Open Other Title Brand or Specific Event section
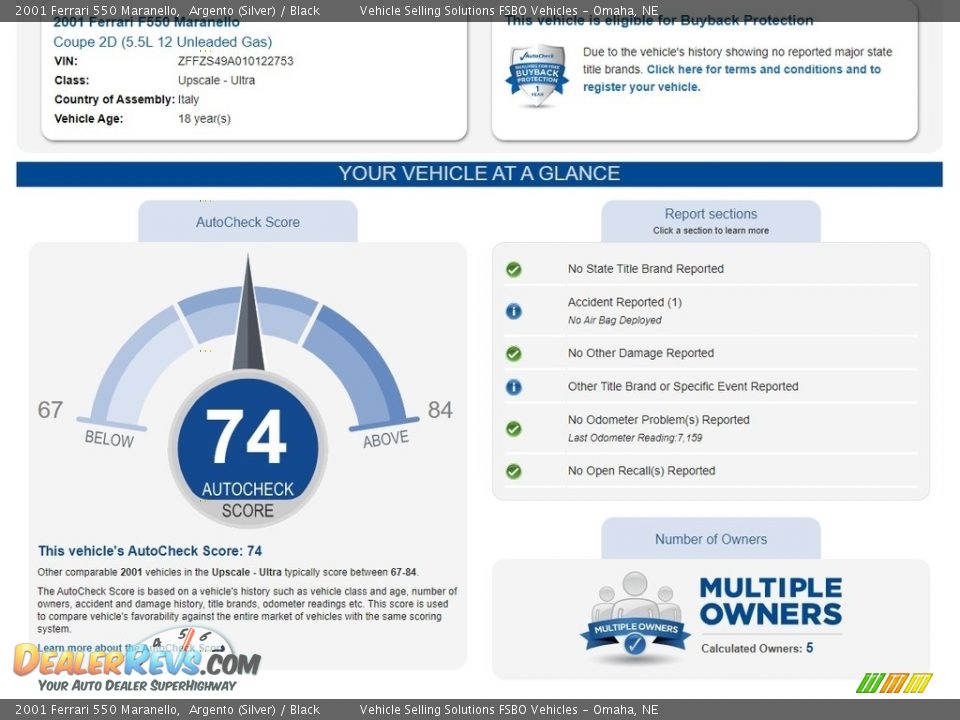960x720 pixels. [x=683, y=386]
